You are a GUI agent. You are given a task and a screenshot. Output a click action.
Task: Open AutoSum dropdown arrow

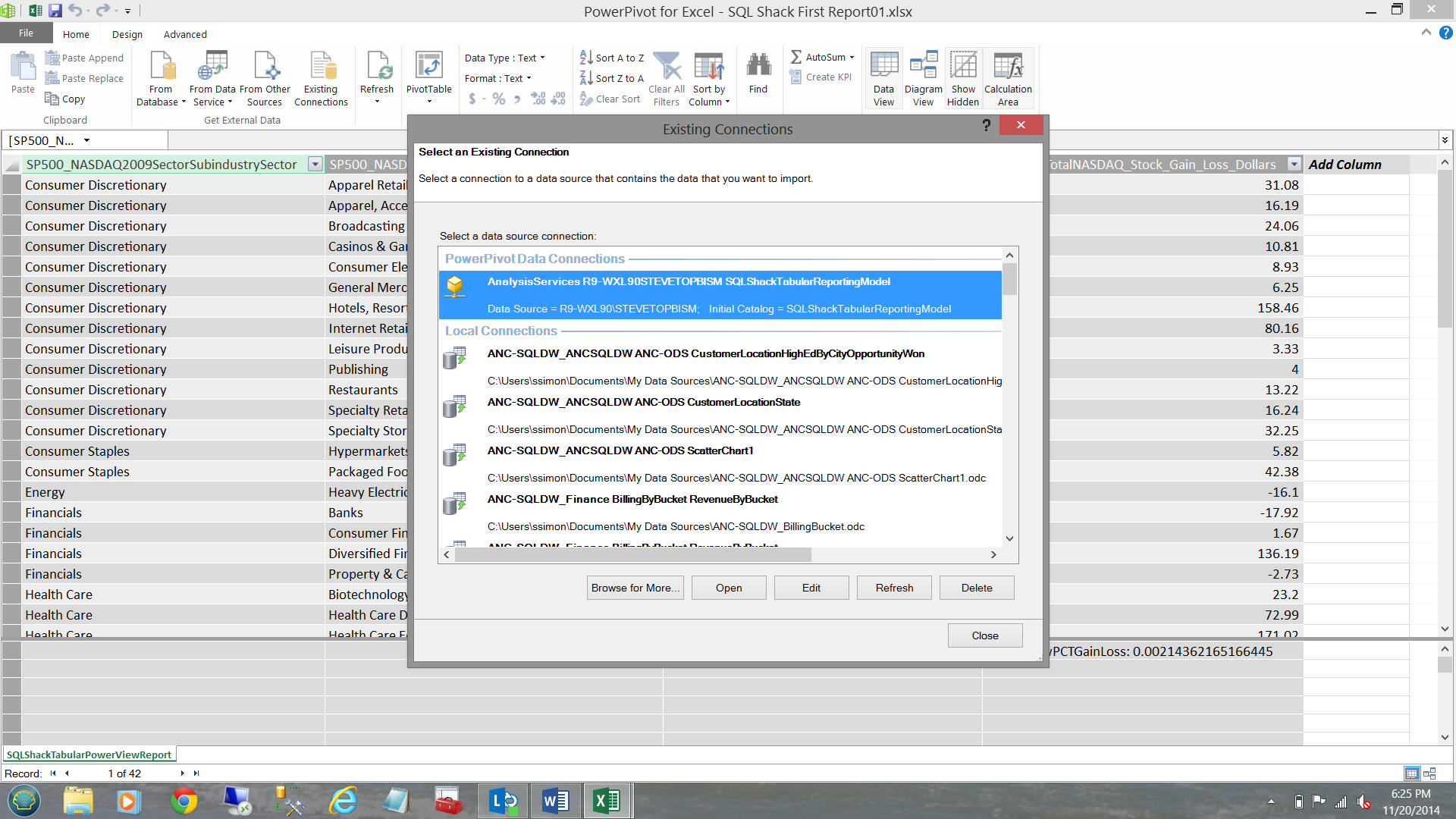[x=852, y=58]
